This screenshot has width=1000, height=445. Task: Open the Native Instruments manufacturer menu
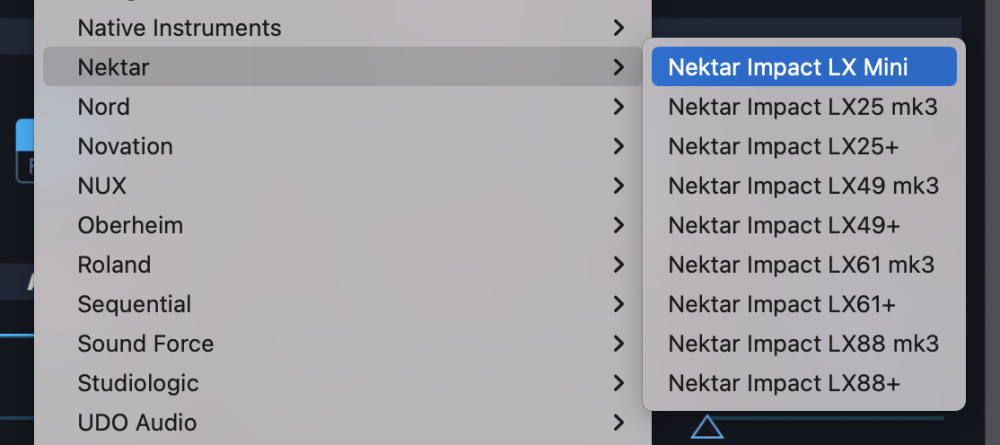[179, 28]
